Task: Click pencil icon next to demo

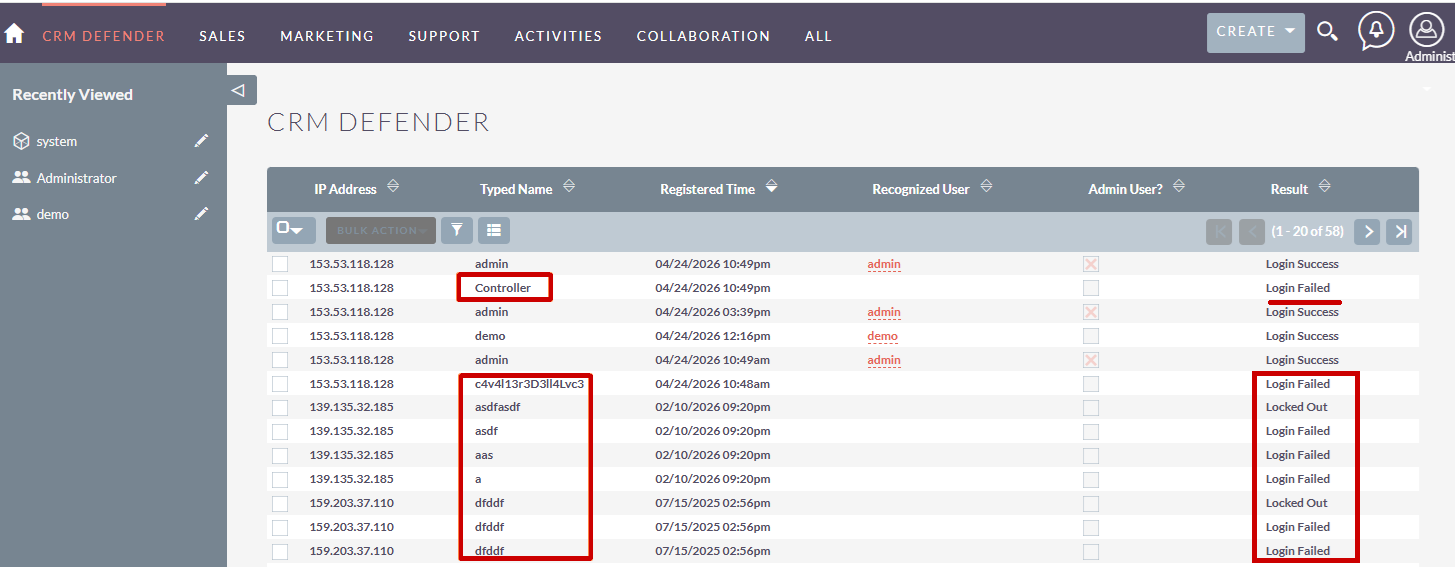Action: (201, 214)
